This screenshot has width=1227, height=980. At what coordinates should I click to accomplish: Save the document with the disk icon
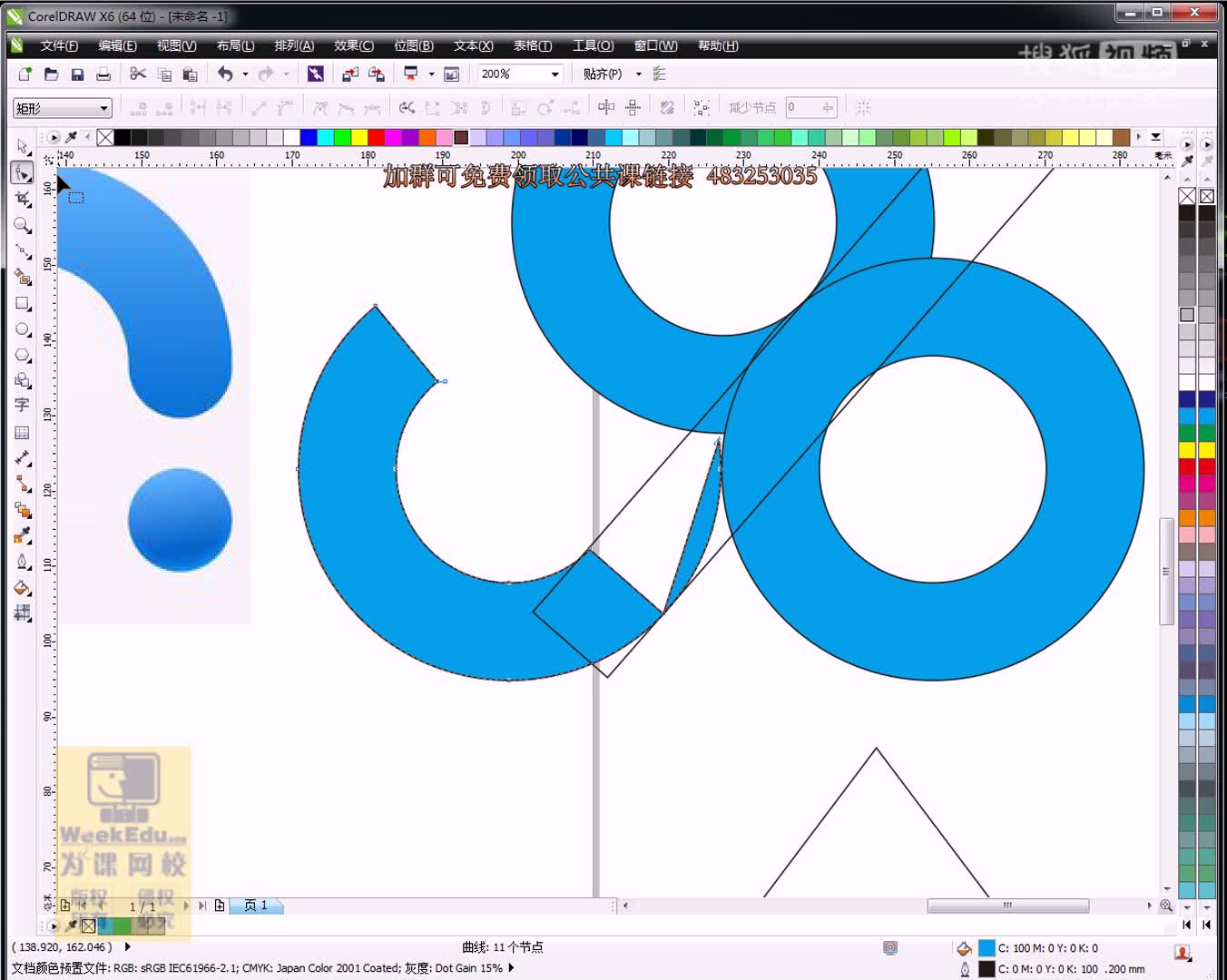[77, 74]
